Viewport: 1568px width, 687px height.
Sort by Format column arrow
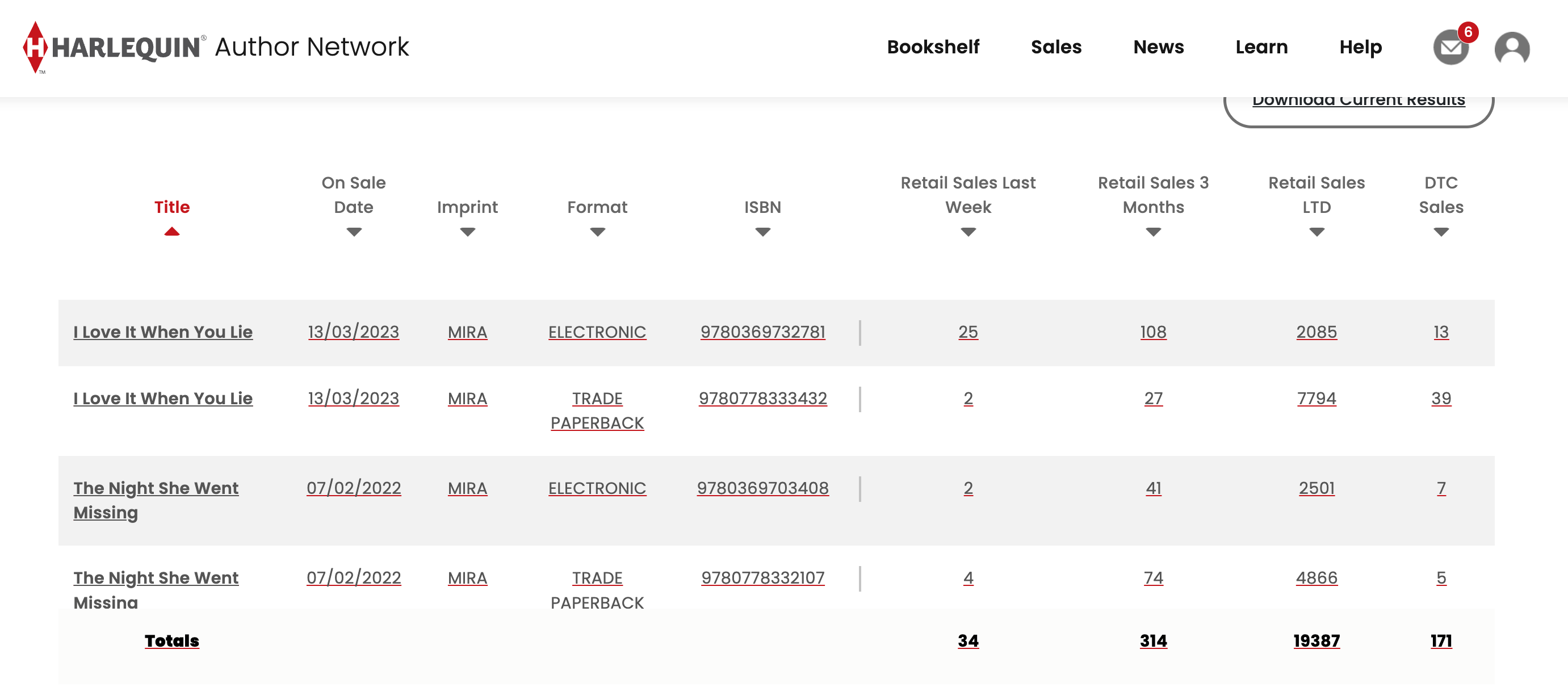click(597, 232)
